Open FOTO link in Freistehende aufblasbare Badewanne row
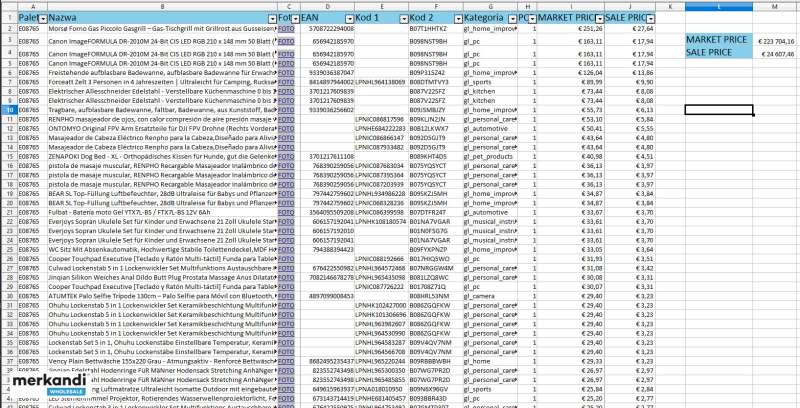The width and height of the screenshot is (800, 408). (x=286, y=73)
